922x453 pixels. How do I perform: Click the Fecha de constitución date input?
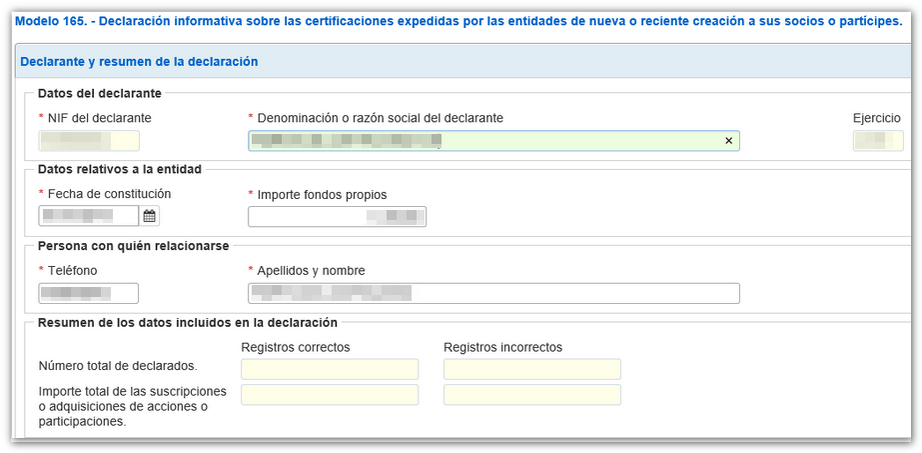click(x=88, y=216)
